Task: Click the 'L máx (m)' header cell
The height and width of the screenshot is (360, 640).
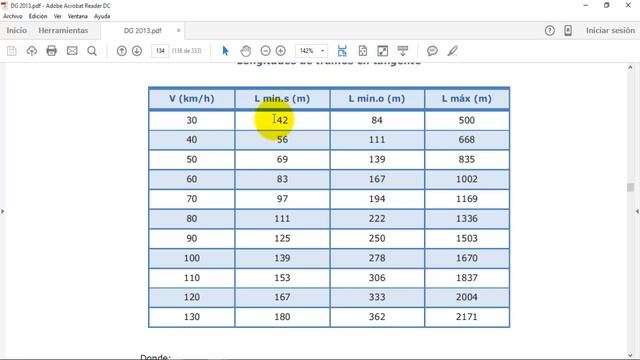Action: (x=467, y=99)
